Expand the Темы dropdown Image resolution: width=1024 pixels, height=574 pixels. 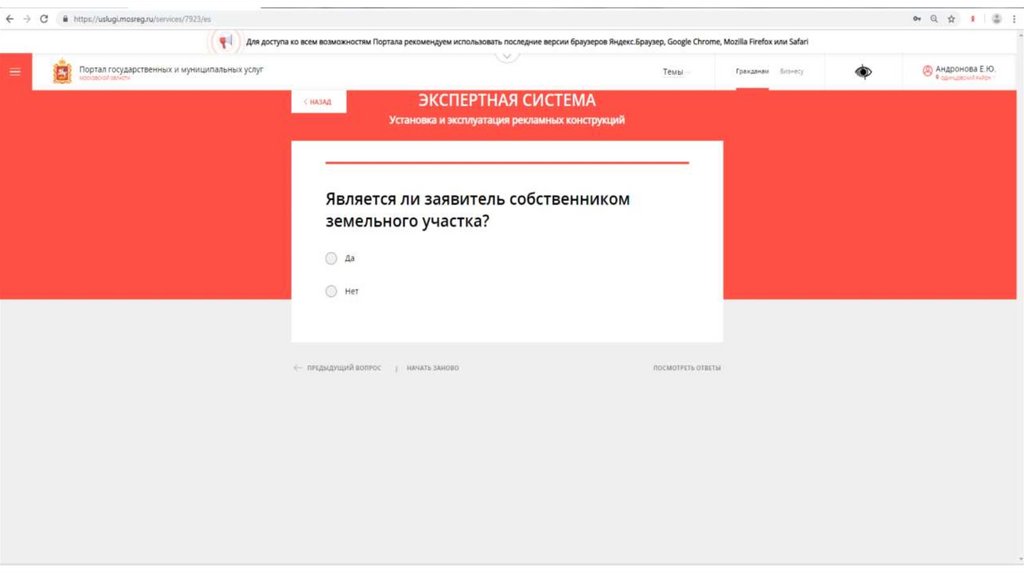pos(675,72)
